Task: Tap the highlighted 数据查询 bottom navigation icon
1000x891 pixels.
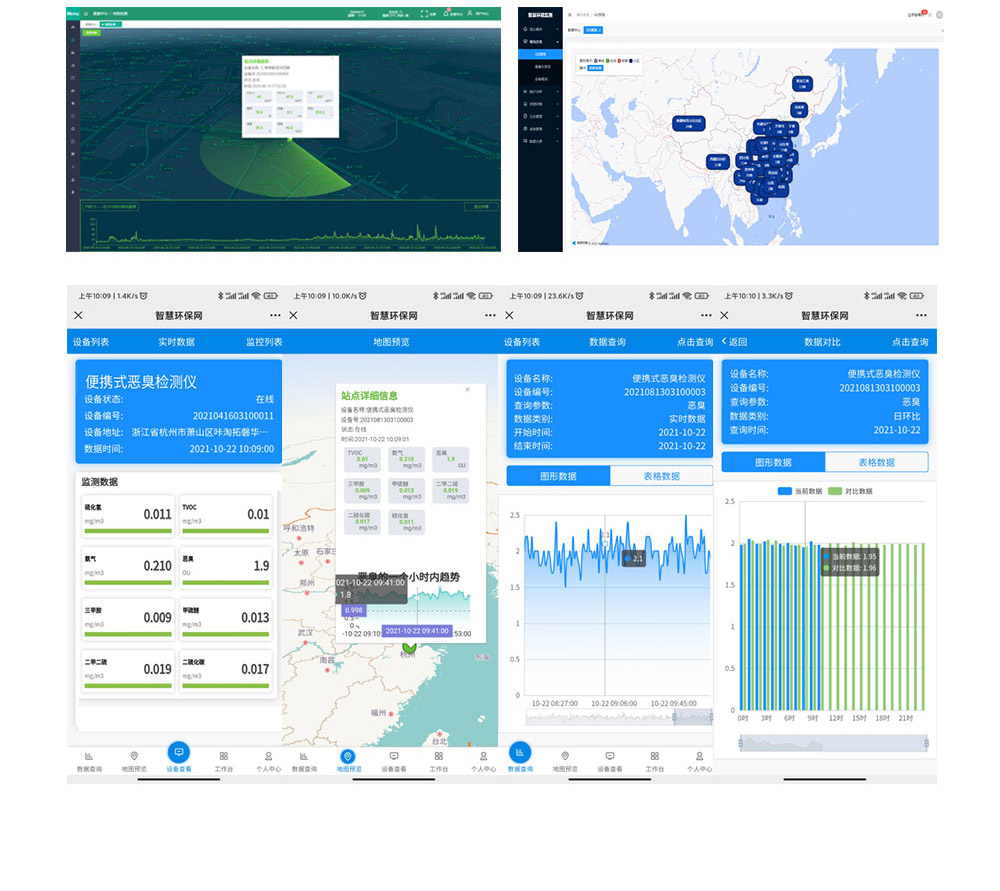Action: [x=521, y=753]
